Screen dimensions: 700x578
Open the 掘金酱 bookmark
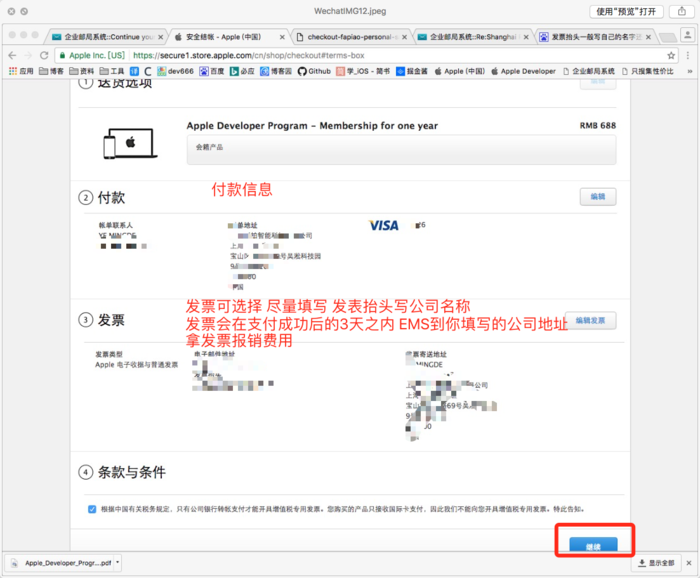(412, 71)
